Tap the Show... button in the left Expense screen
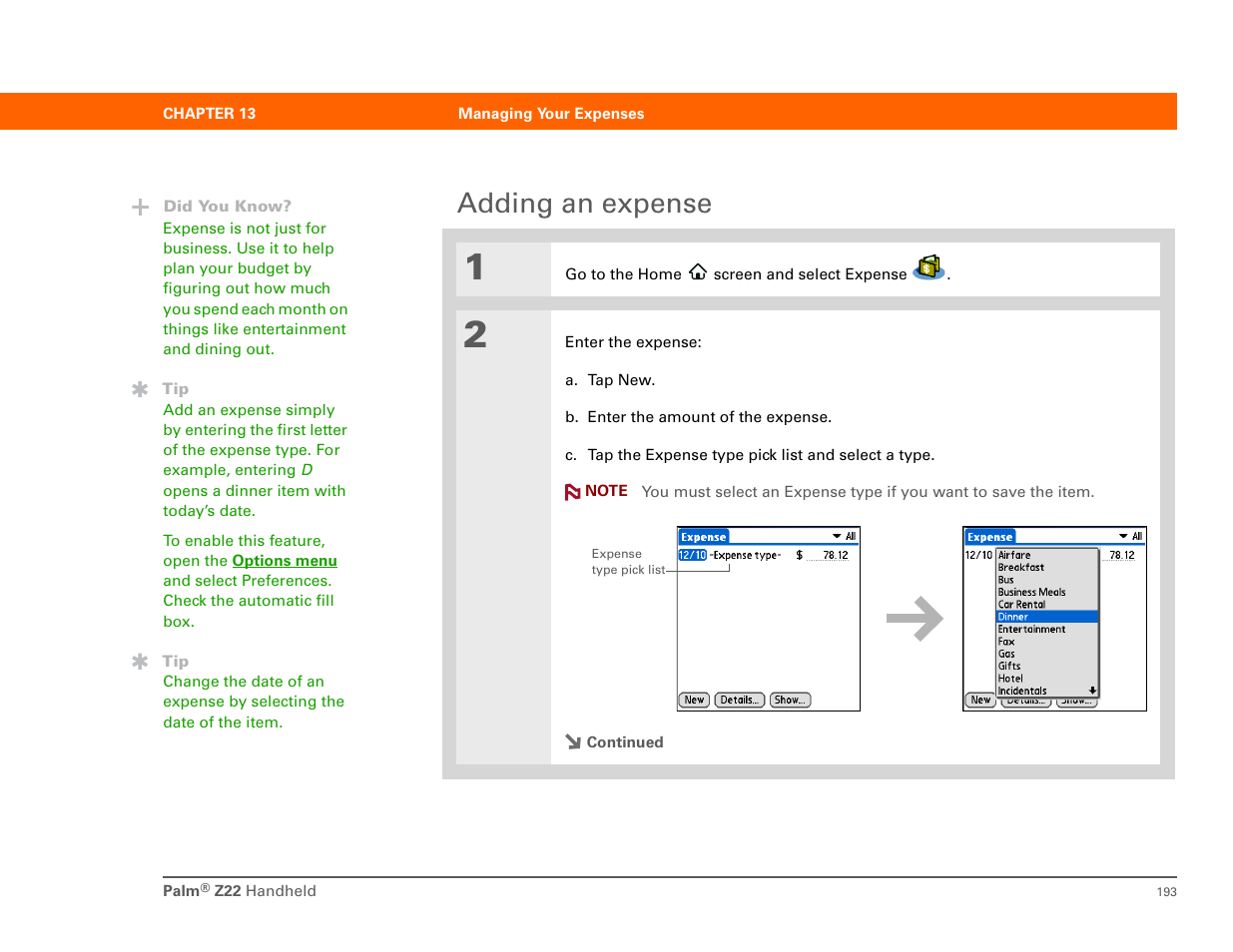The image size is (1233, 952). click(790, 700)
